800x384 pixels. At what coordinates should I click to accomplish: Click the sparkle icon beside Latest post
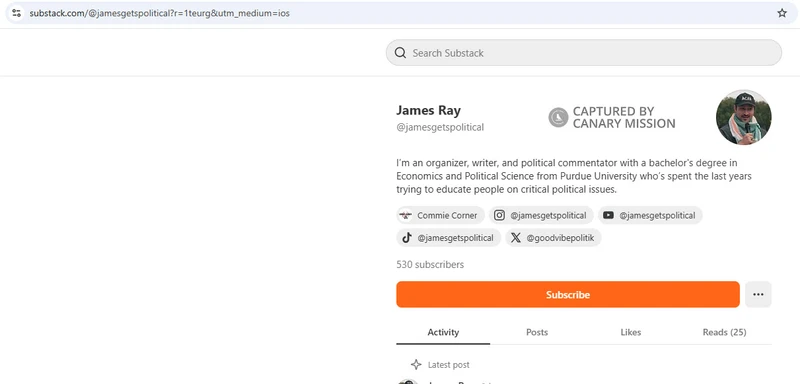(x=416, y=365)
